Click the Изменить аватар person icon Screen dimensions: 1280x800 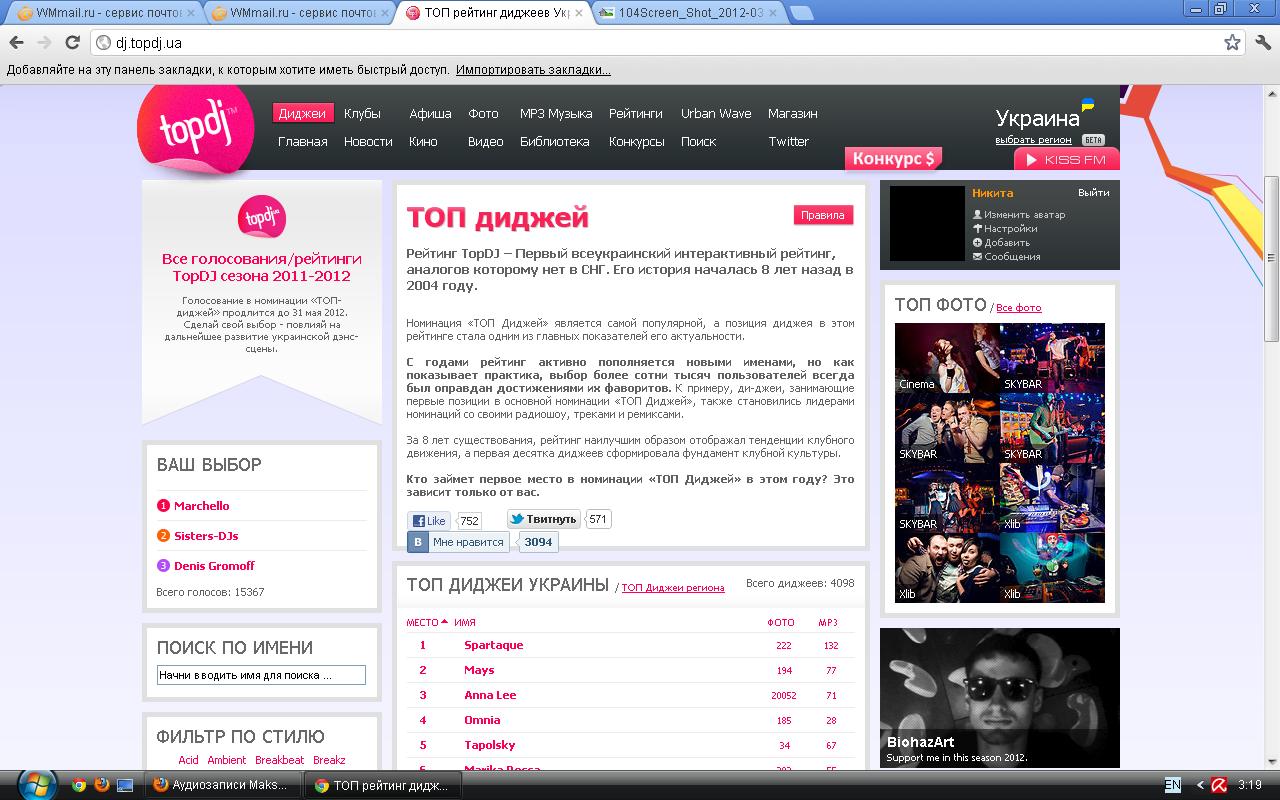point(977,215)
